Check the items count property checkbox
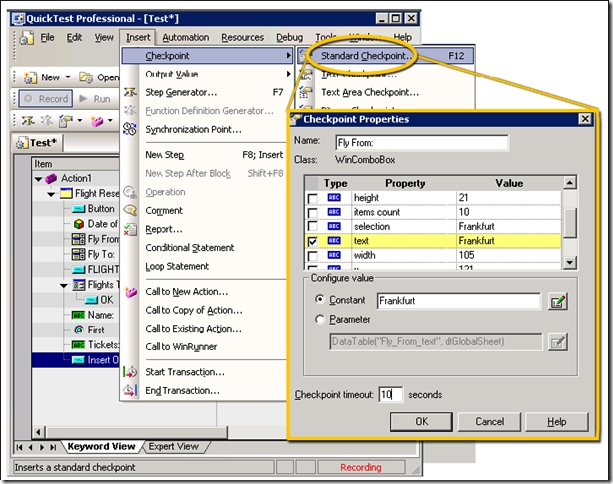This screenshot has width=613, height=484. coord(312,213)
